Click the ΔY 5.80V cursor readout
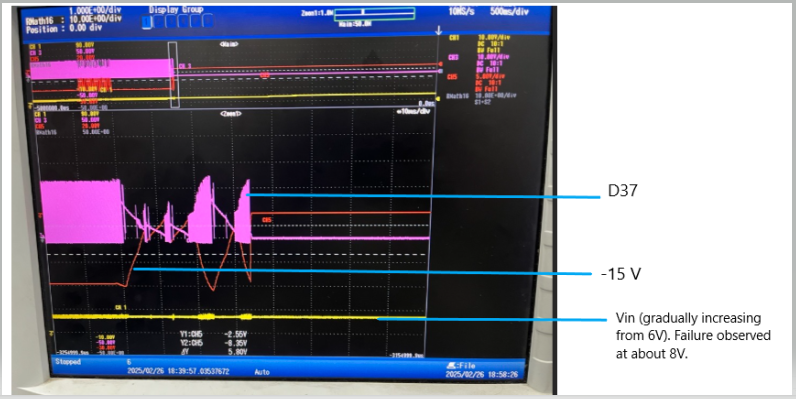 click(x=213, y=351)
